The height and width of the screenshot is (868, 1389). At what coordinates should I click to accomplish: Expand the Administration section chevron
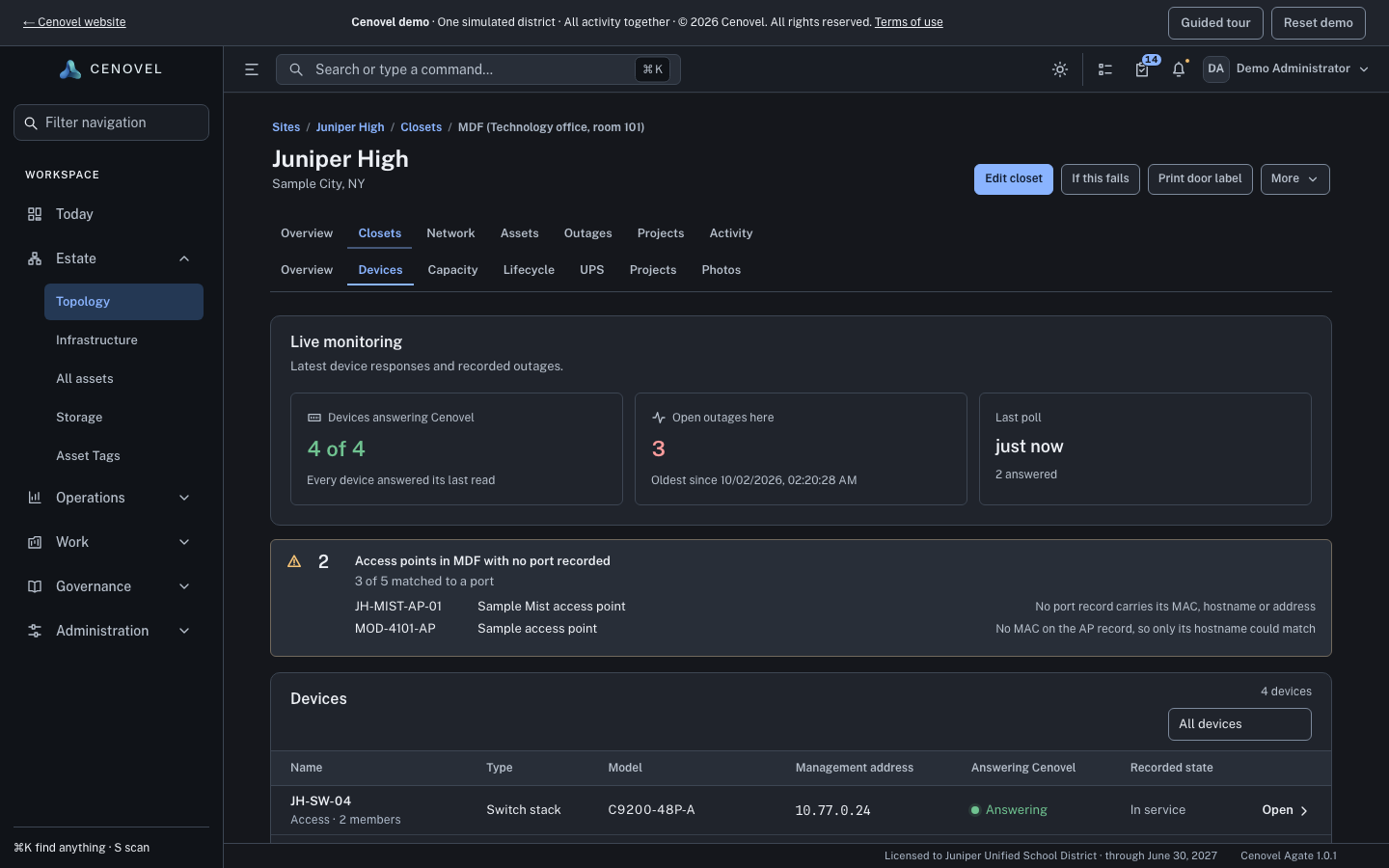point(184,631)
